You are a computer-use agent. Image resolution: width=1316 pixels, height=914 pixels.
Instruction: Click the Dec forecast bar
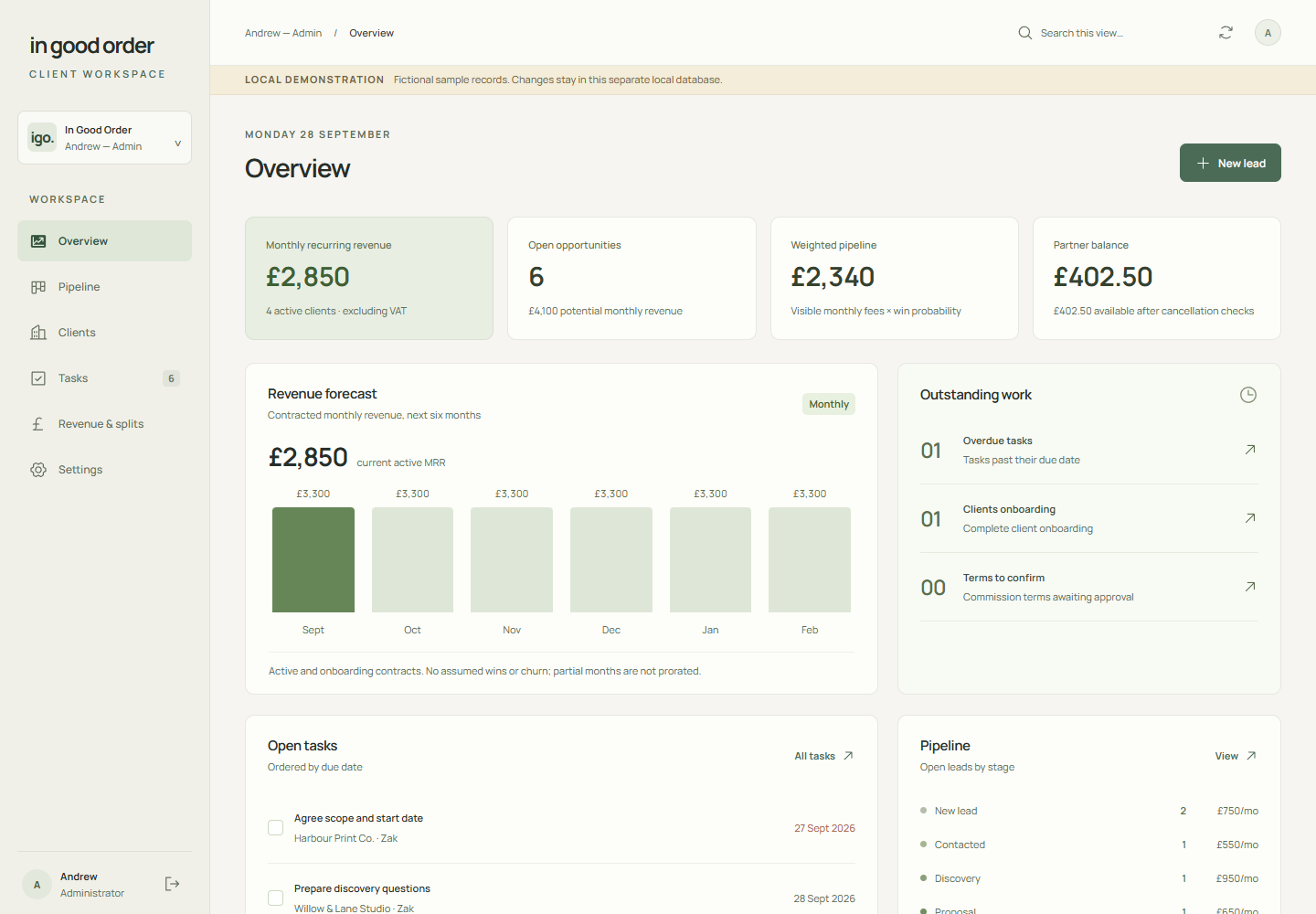(x=611, y=559)
